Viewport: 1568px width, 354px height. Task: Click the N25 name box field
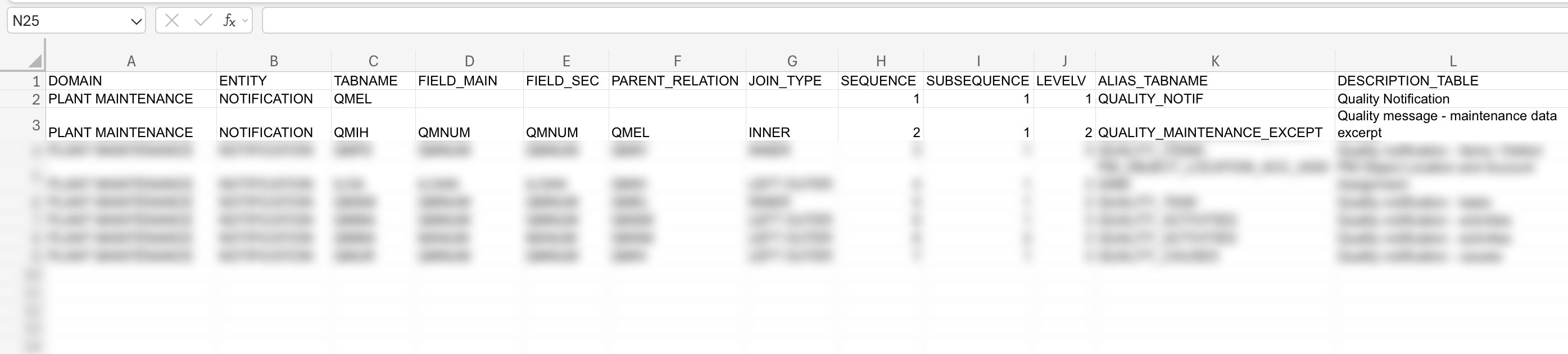(x=67, y=21)
